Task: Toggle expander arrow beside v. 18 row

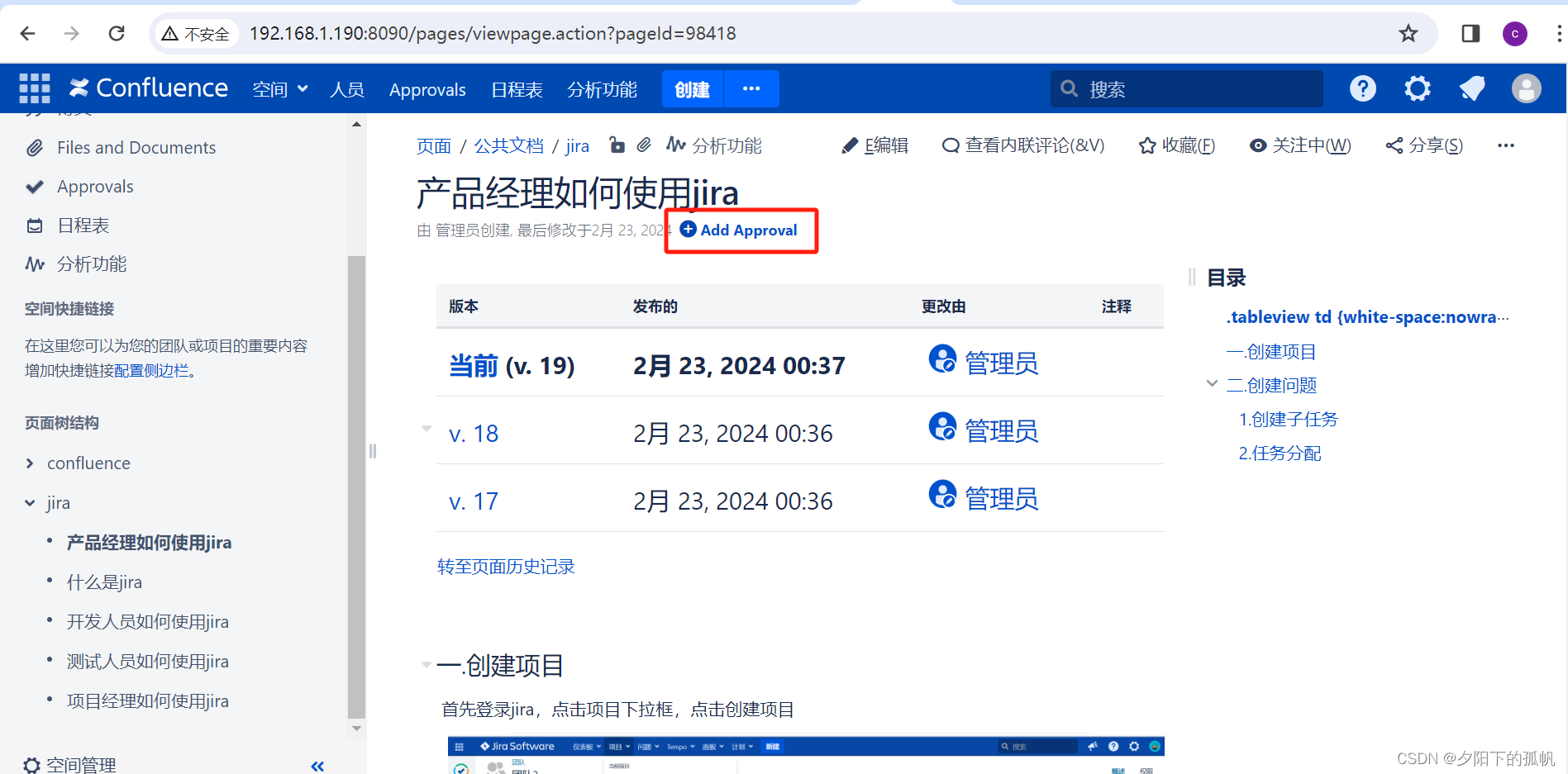Action: pyautogui.click(x=427, y=428)
